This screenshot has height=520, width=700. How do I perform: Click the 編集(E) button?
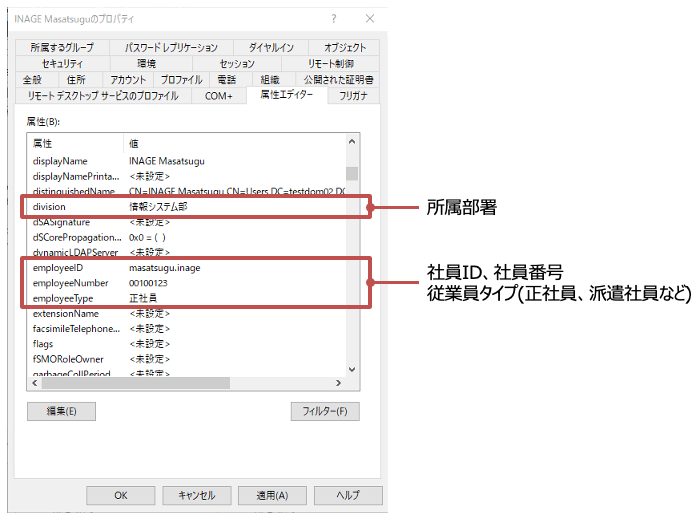[x=62, y=411]
